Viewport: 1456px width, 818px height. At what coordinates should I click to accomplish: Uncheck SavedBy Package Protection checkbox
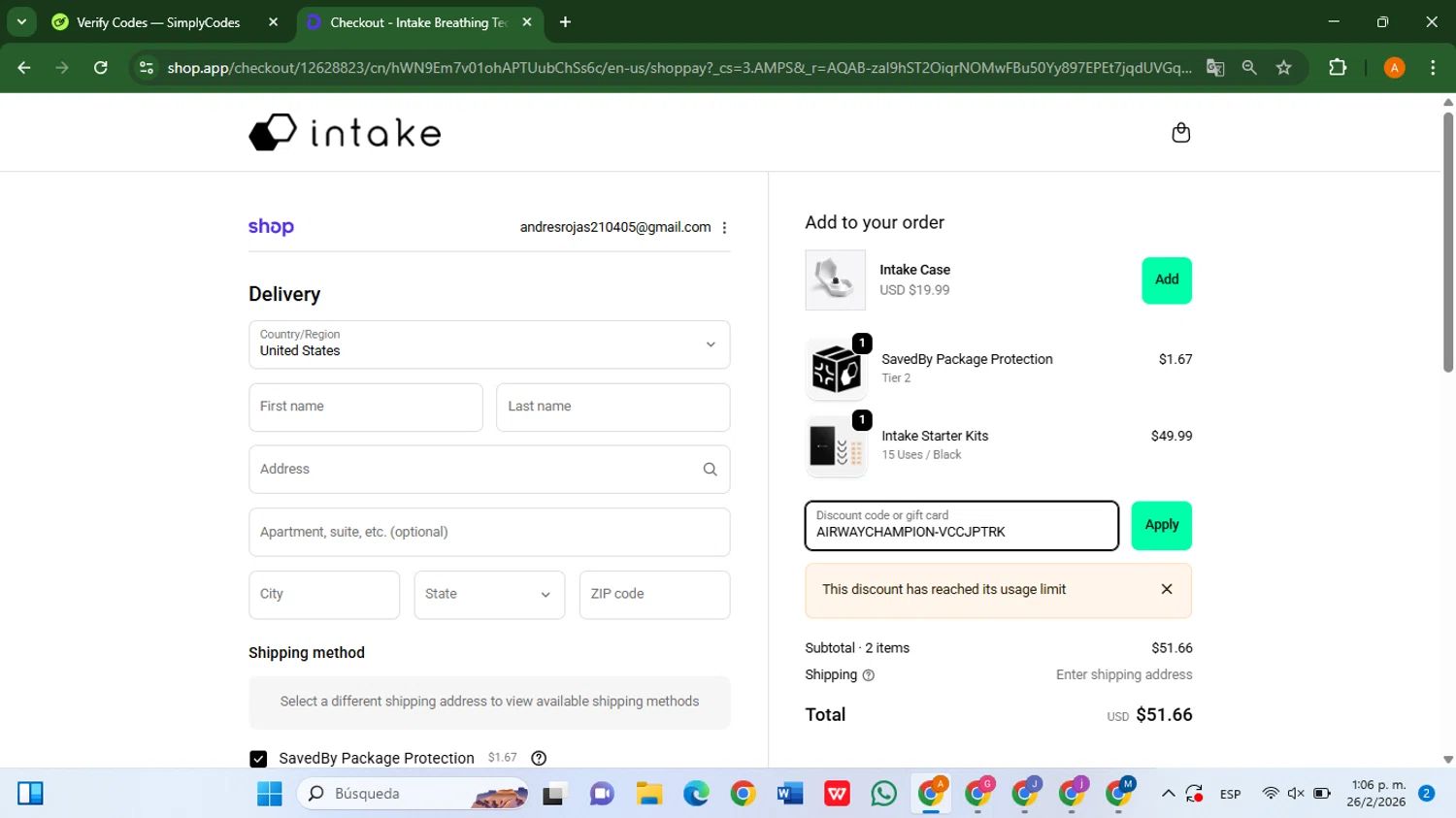(x=258, y=759)
